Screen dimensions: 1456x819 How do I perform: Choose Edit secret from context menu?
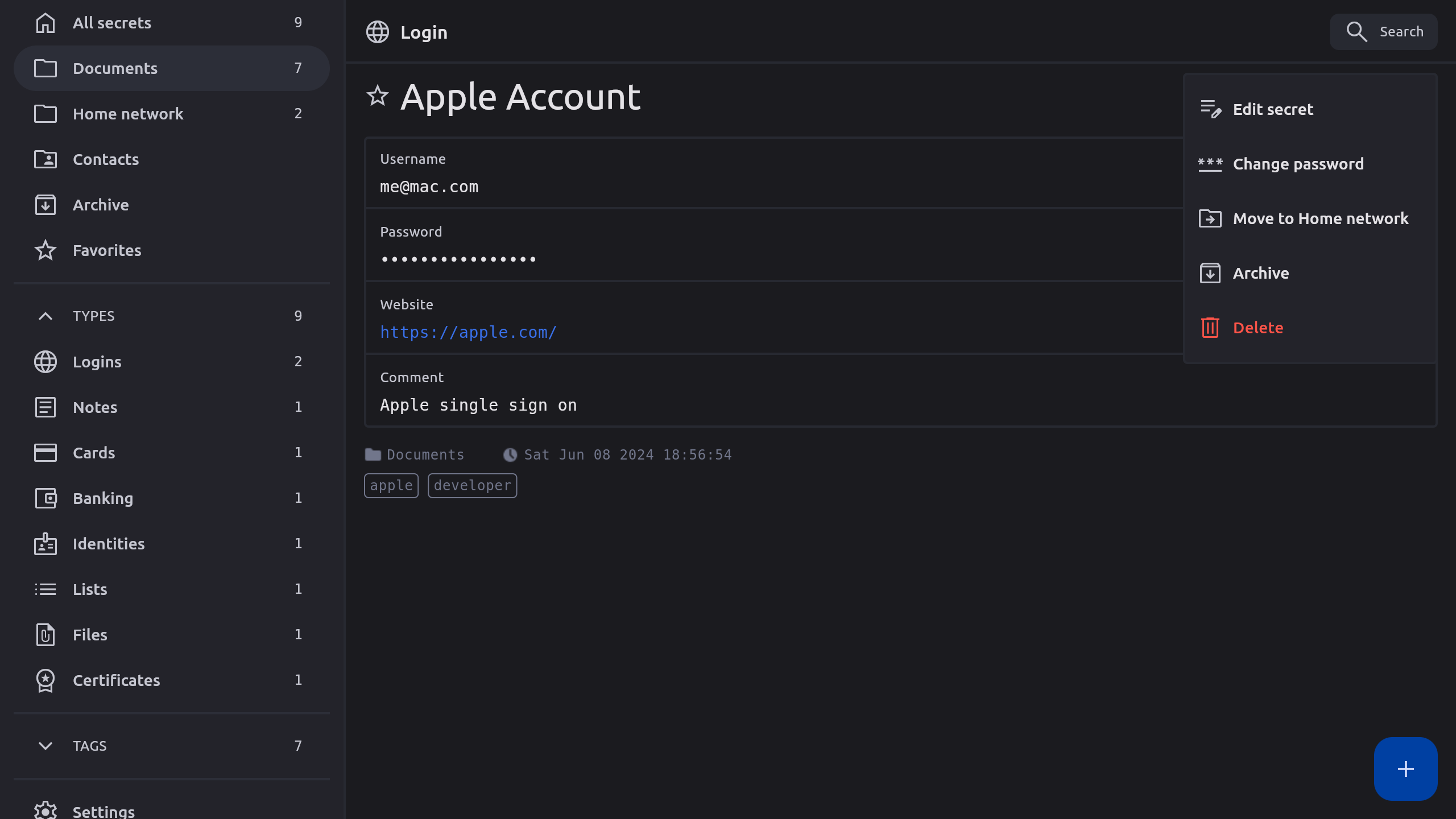coord(1273,109)
